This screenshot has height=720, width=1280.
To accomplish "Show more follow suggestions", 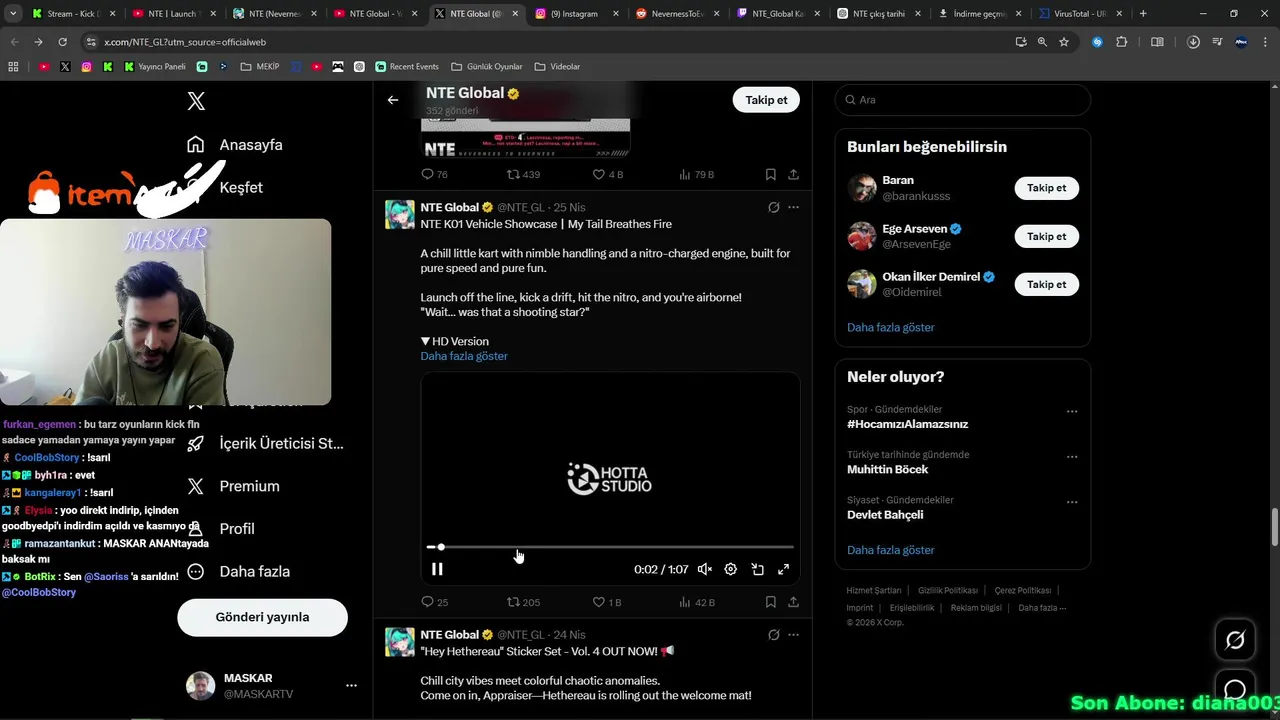I will (891, 327).
